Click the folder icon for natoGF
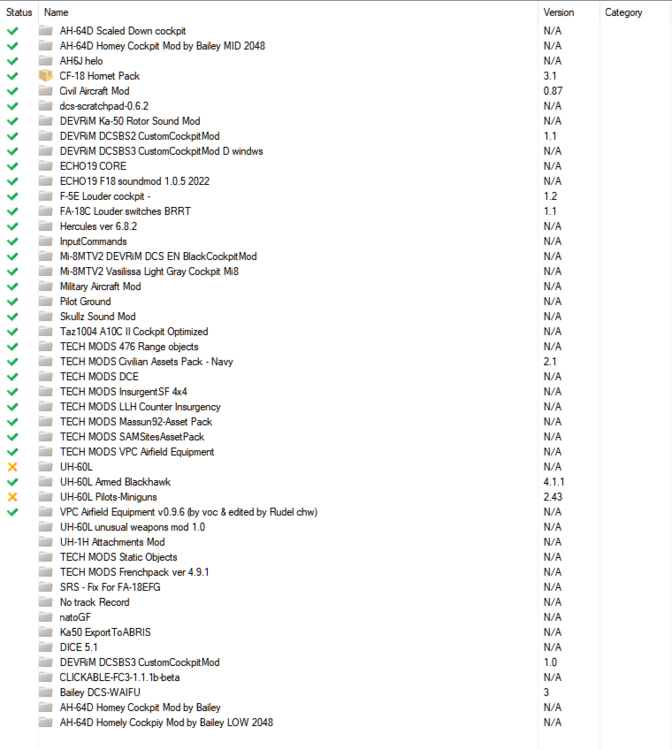The width and height of the screenshot is (672, 750). click(x=46, y=617)
